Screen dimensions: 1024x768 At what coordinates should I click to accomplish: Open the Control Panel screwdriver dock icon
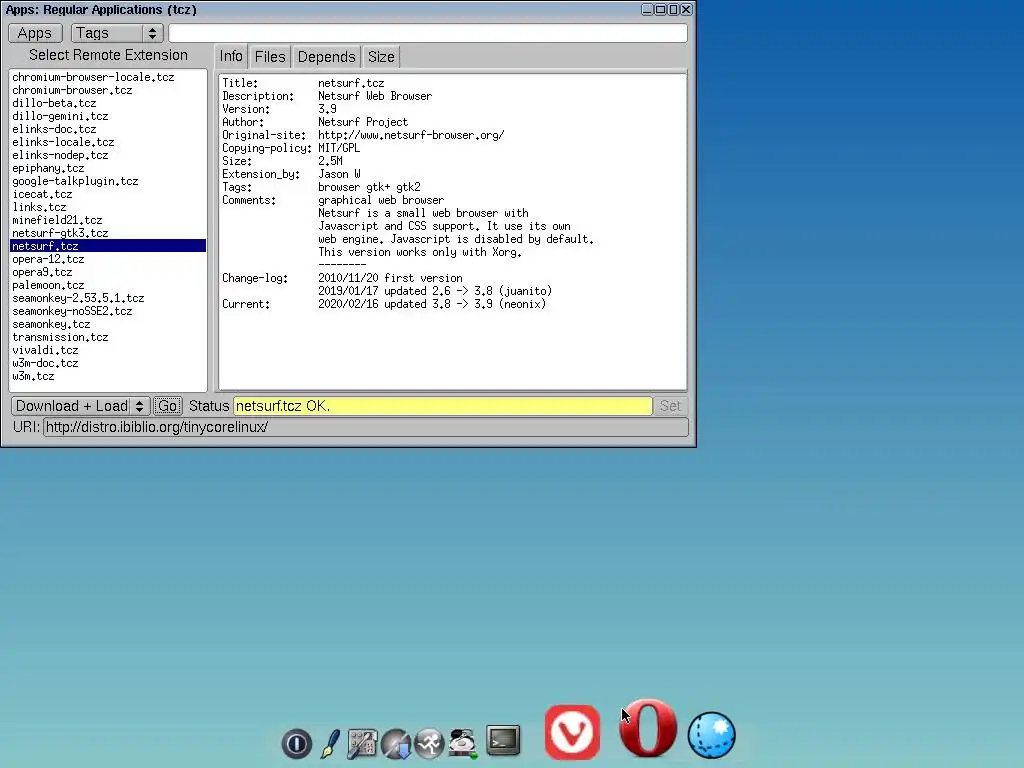[x=362, y=744]
